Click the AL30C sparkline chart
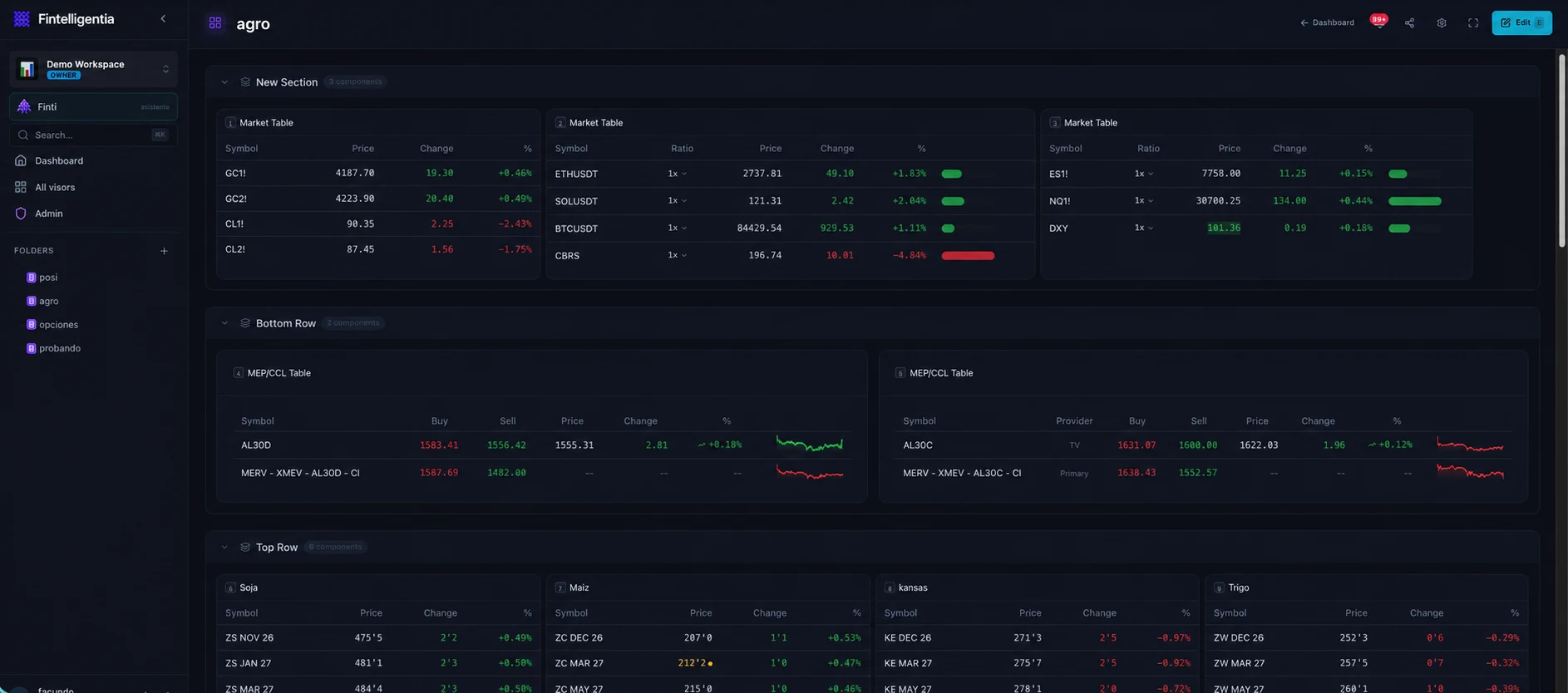 tap(1471, 445)
